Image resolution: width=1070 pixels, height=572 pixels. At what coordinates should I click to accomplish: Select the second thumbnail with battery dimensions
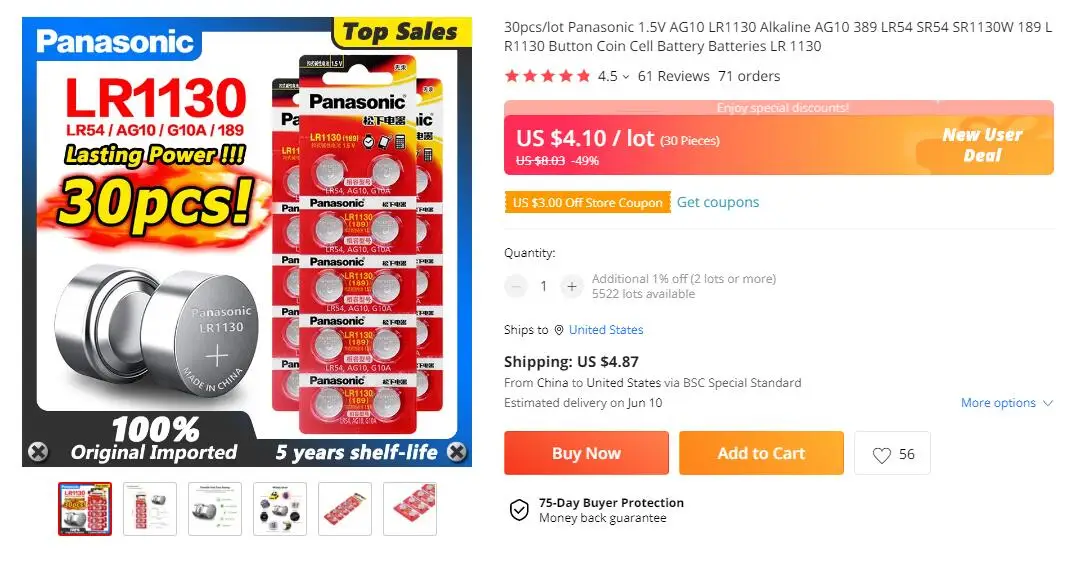point(150,509)
